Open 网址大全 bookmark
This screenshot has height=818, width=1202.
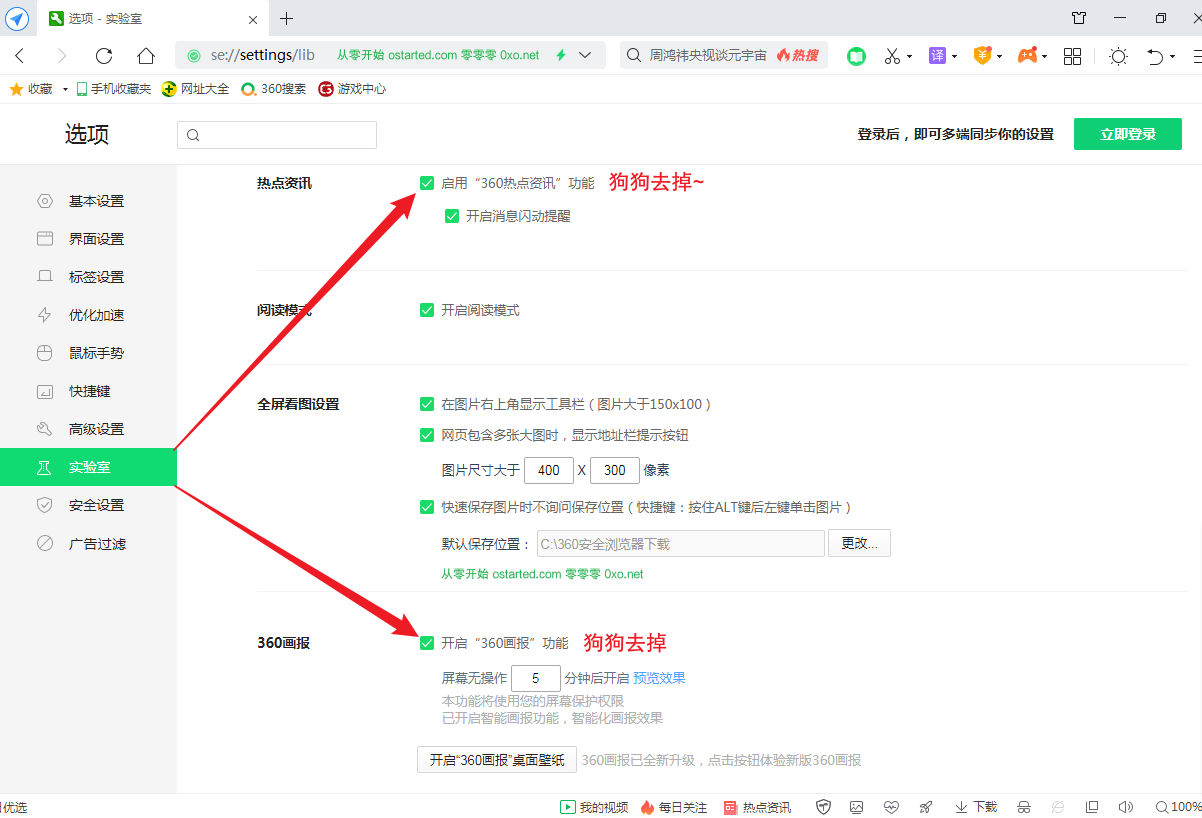(196, 89)
